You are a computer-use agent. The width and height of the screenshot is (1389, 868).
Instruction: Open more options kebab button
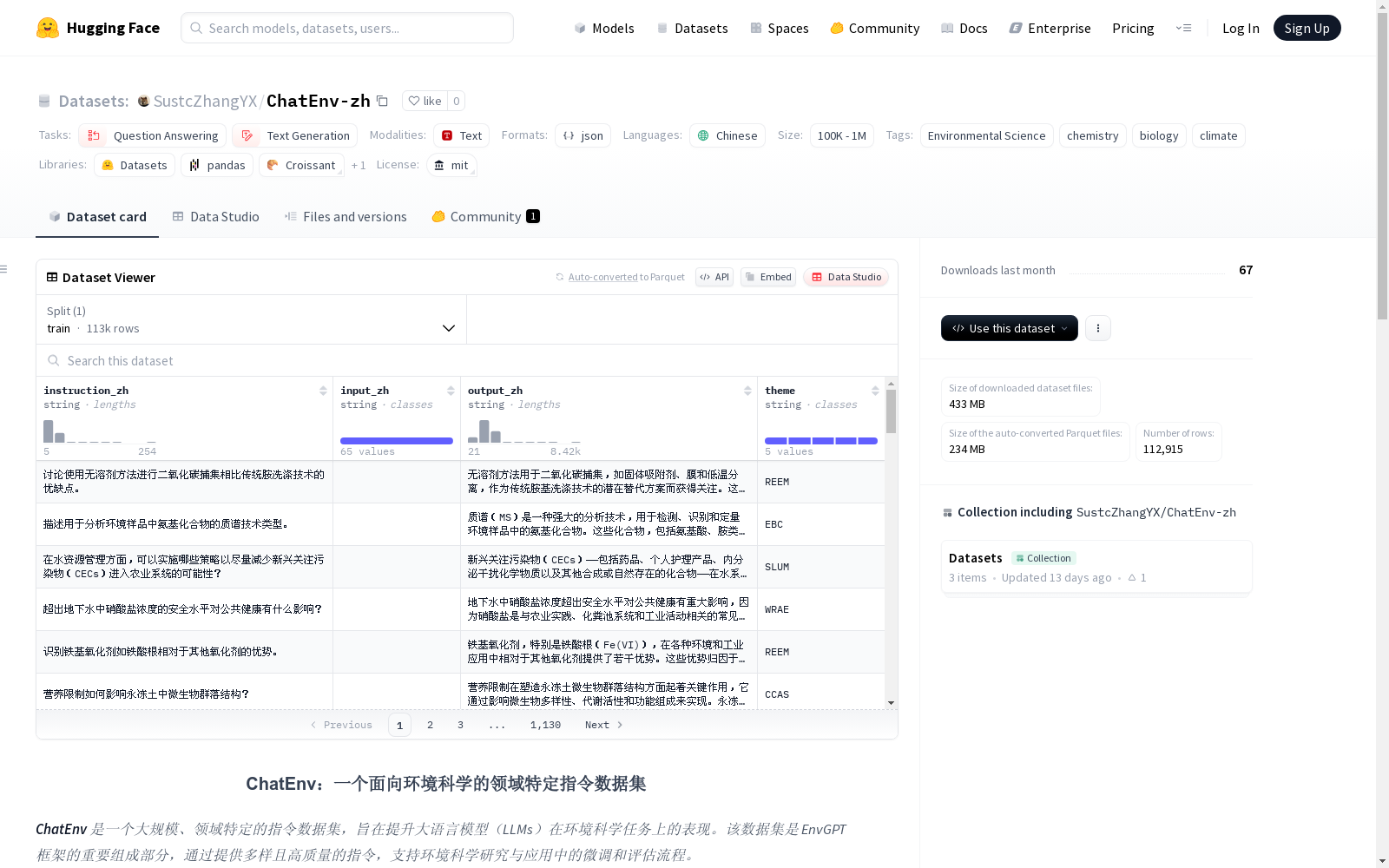pyautogui.click(x=1098, y=328)
